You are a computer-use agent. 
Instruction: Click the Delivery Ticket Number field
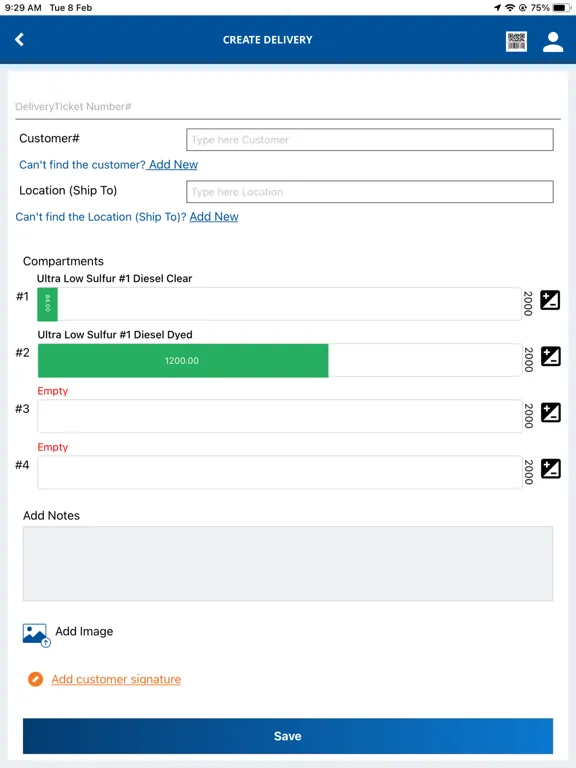[x=288, y=107]
